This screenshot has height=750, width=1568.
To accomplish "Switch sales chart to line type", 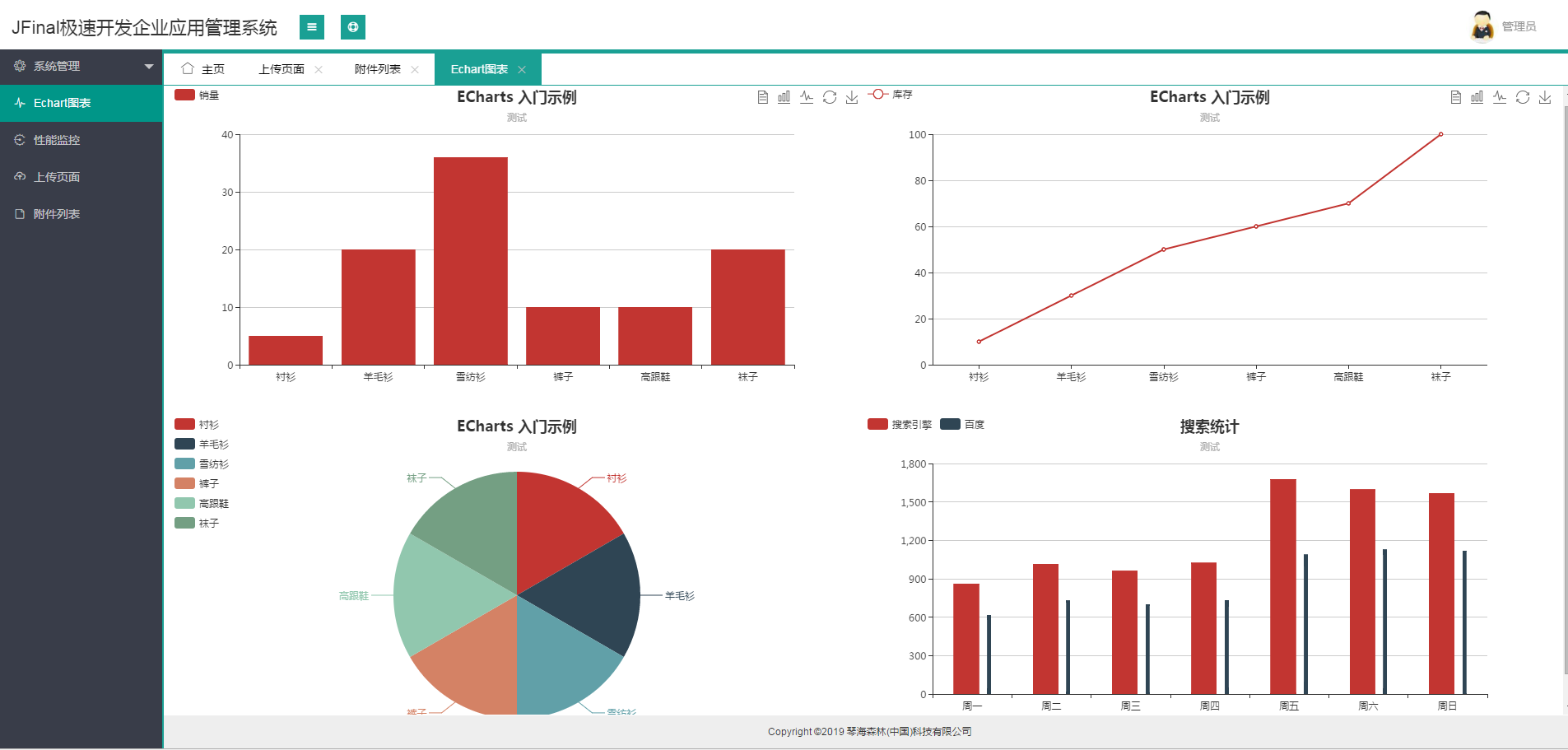I will click(807, 97).
